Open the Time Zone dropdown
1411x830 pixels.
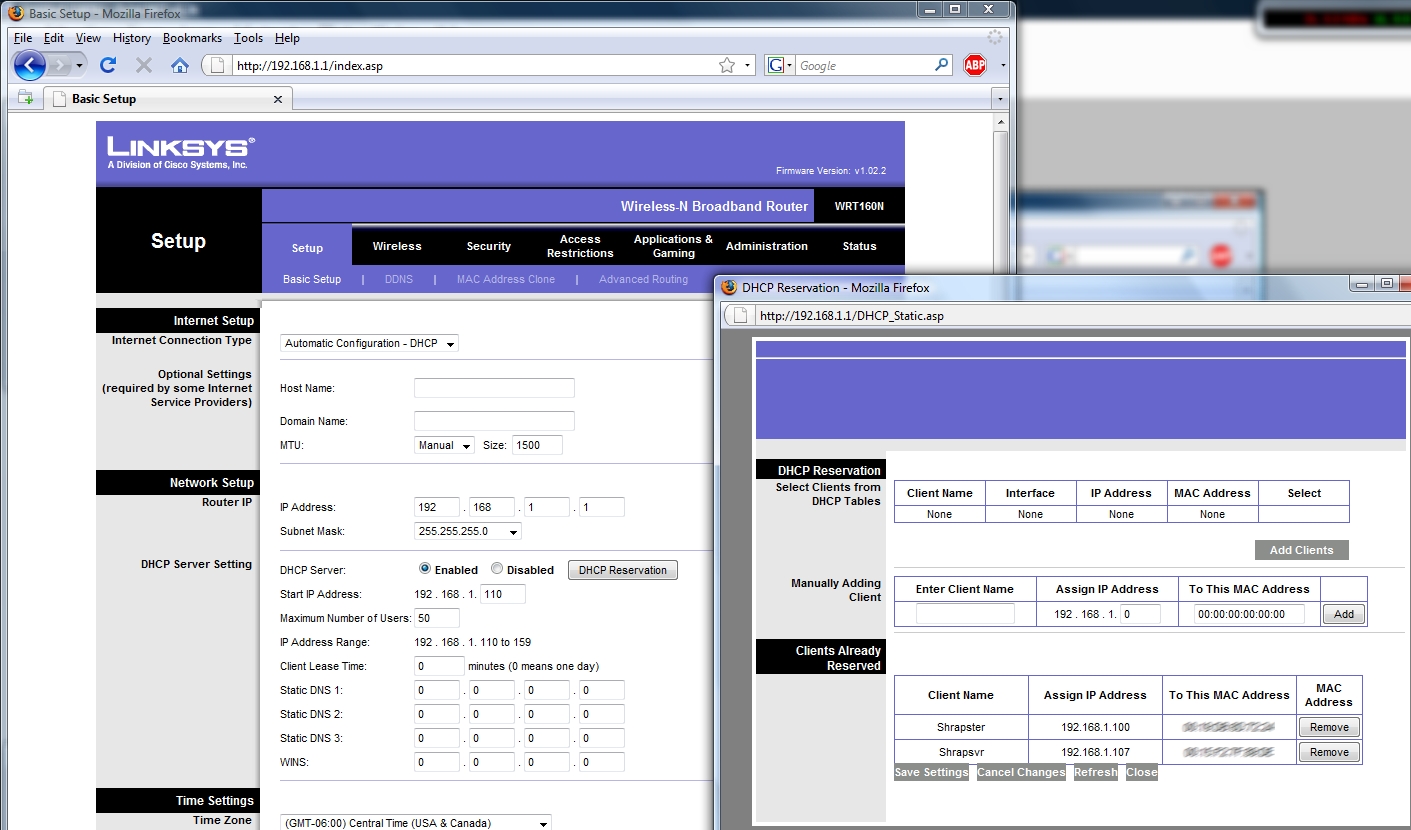(x=415, y=823)
